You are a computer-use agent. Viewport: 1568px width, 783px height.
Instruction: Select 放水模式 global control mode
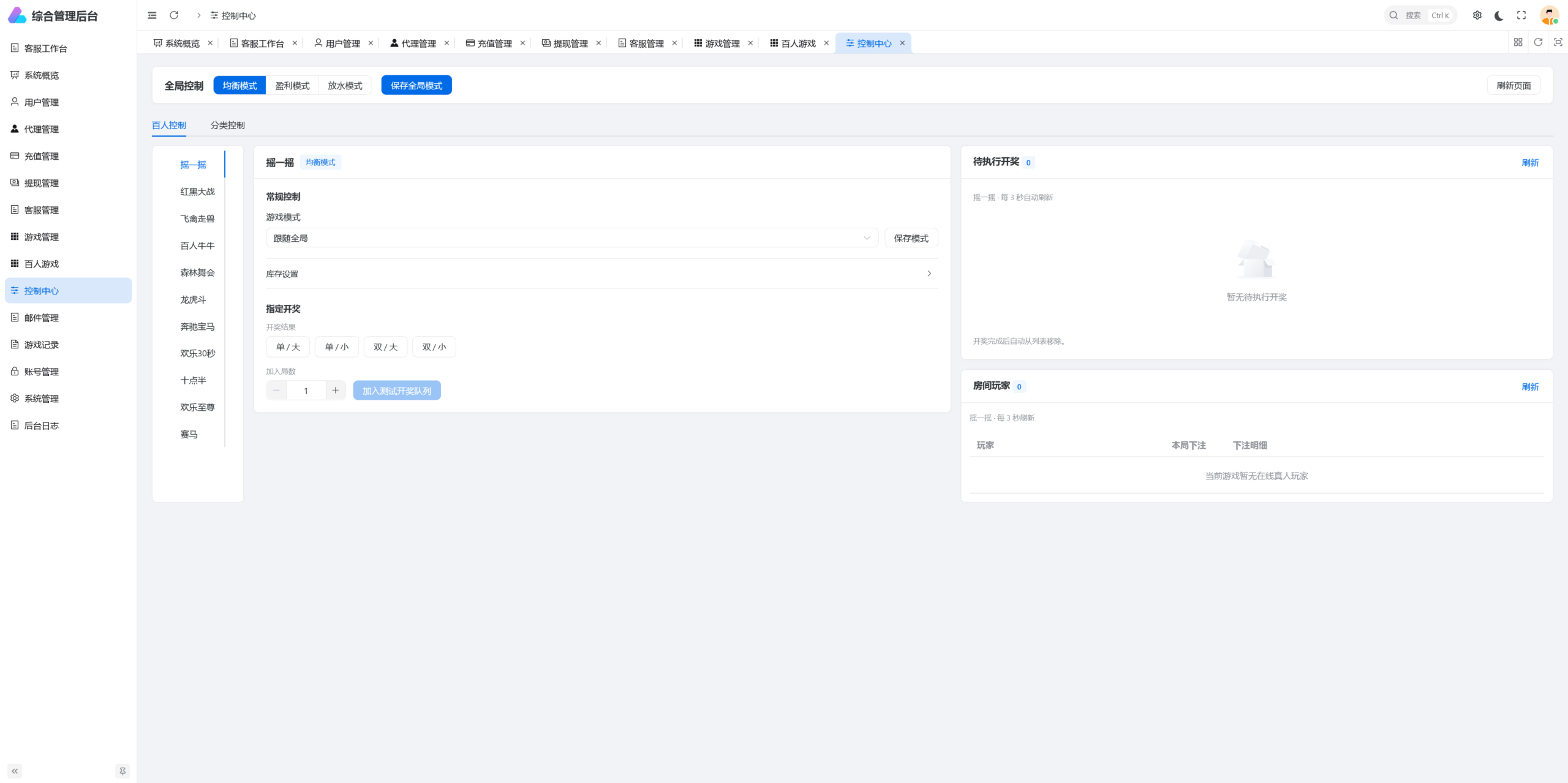pos(345,85)
